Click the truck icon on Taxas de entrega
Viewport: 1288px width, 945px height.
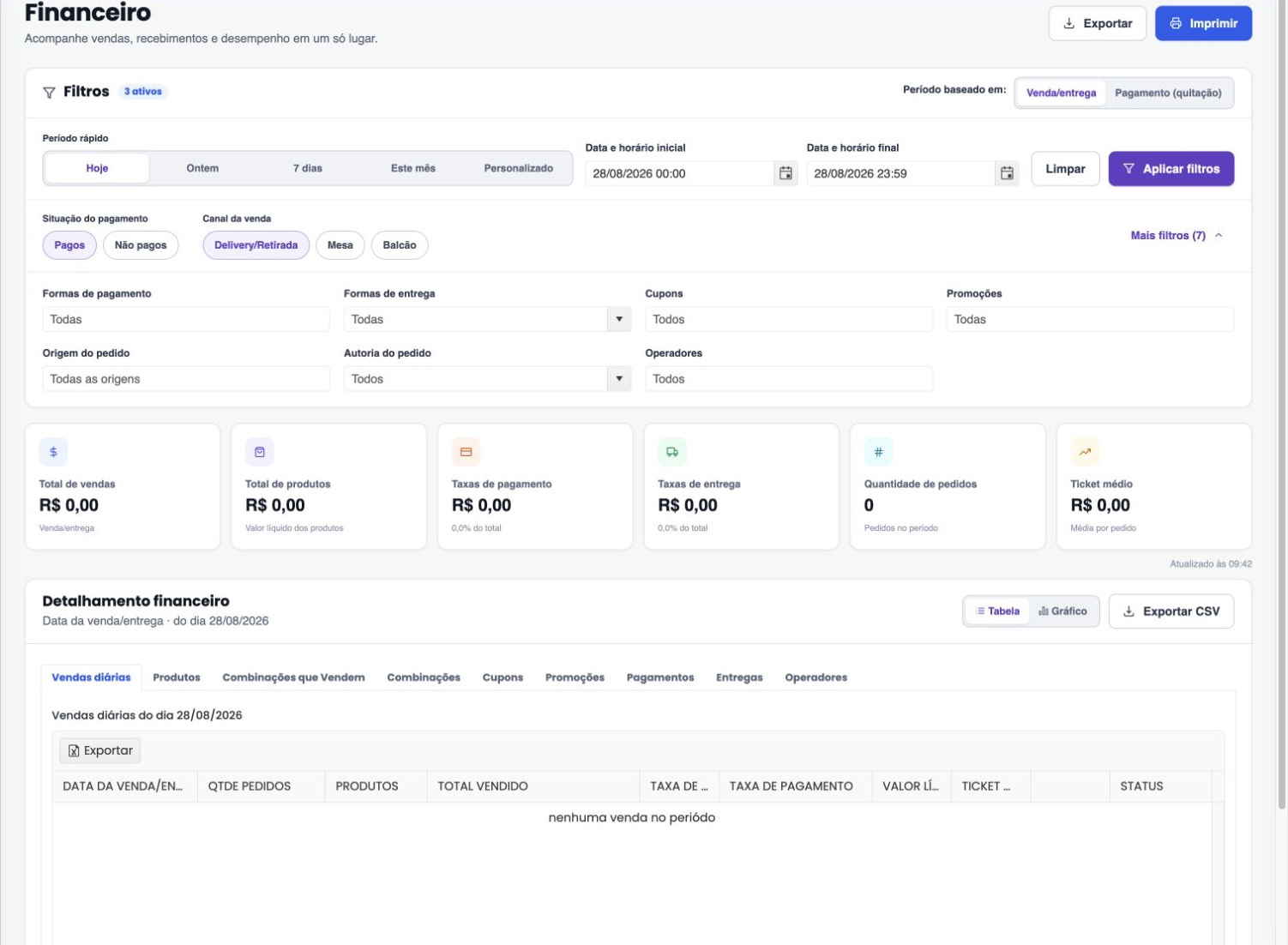(672, 452)
